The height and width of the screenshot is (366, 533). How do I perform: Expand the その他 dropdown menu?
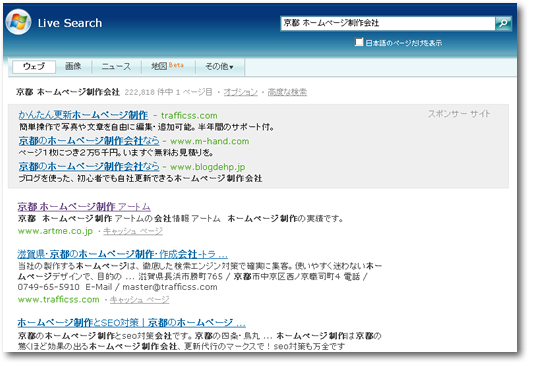(x=219, y=66)
